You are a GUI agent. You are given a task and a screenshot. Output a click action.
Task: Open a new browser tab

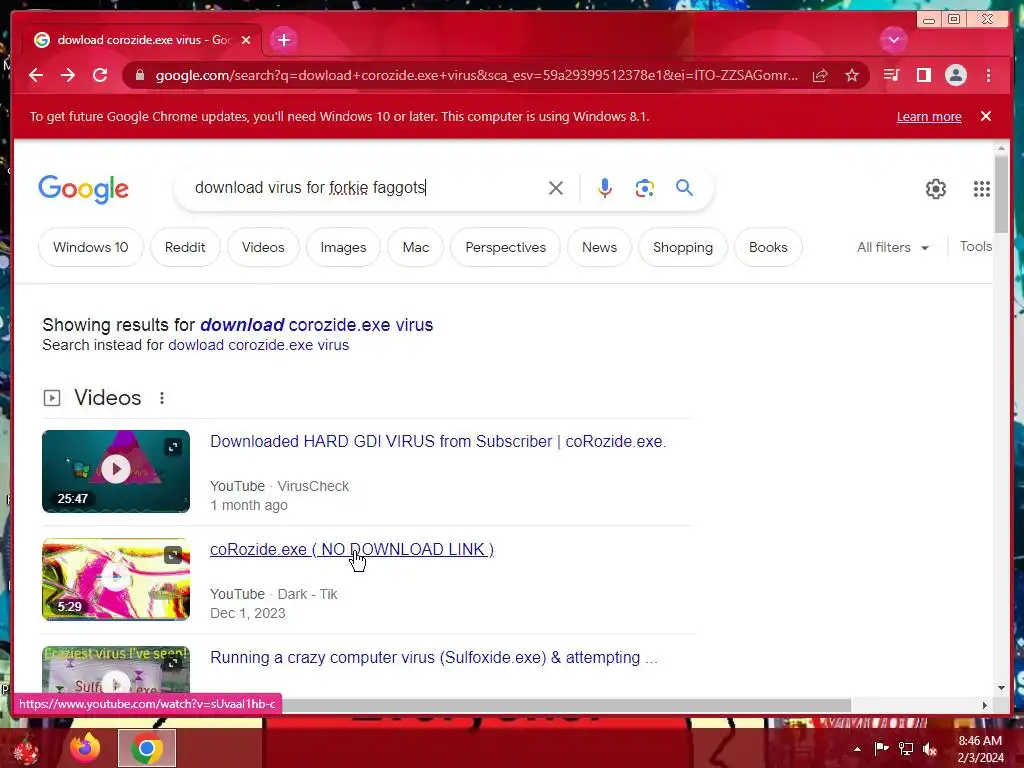[283, 40]
